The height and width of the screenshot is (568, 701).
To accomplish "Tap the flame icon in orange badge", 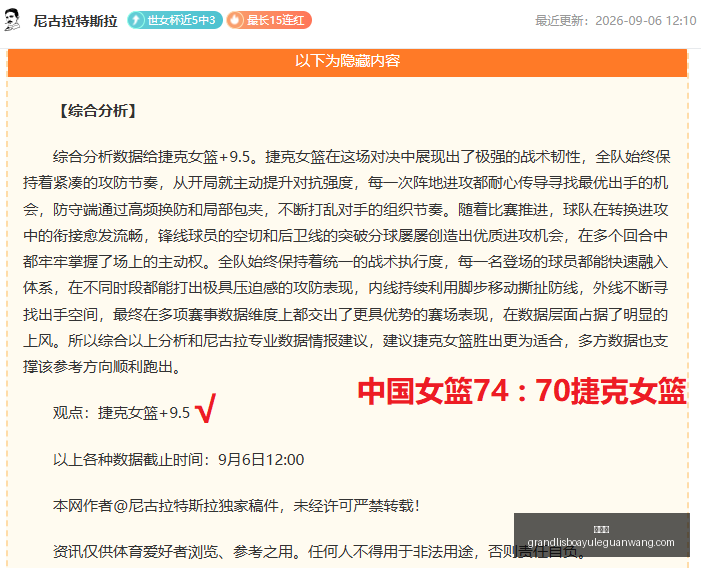I will point(235,20).
